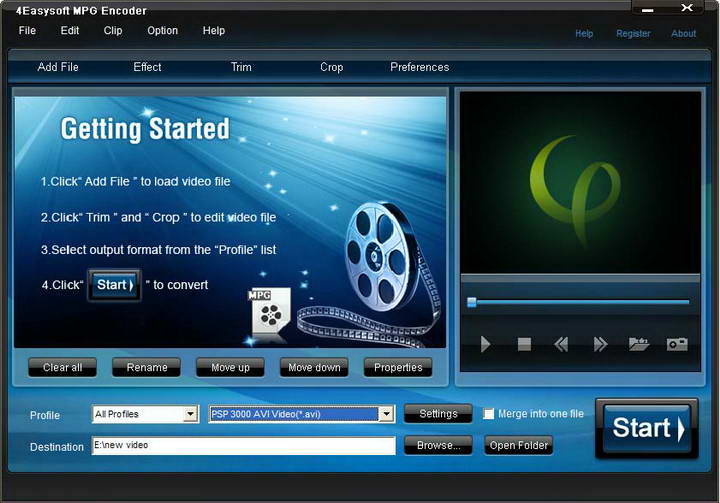Select Trim in the toolbar

241,67
